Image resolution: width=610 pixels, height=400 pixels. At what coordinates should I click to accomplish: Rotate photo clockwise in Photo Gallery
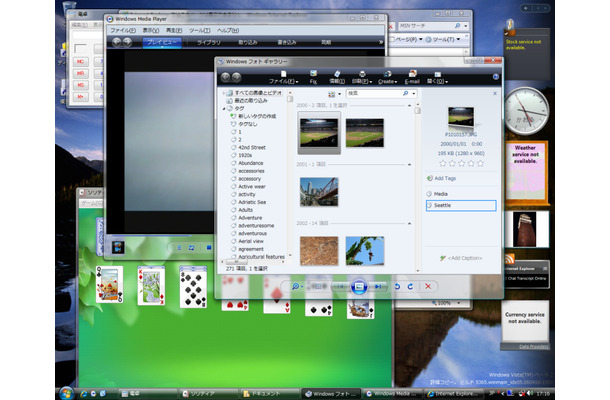point(410,286)
